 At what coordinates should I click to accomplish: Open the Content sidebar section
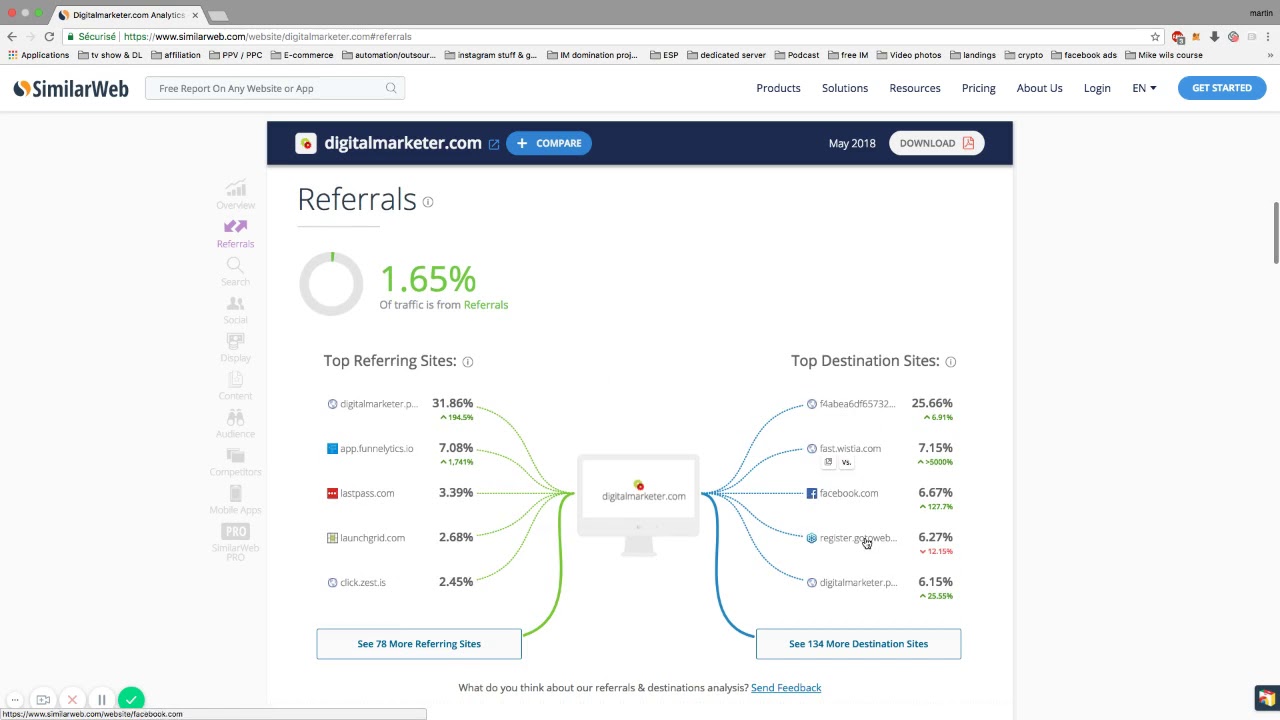click(x=235, y=386)
